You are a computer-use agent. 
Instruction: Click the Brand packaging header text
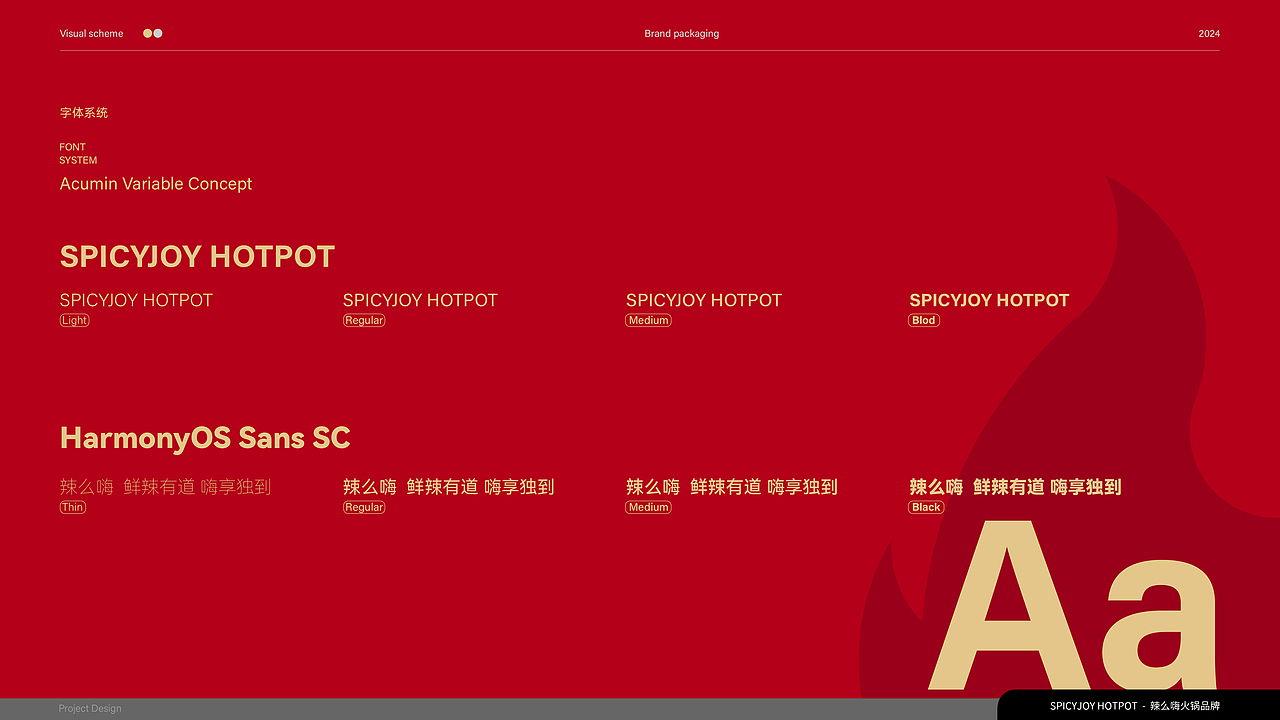click(x=682, y=33)
